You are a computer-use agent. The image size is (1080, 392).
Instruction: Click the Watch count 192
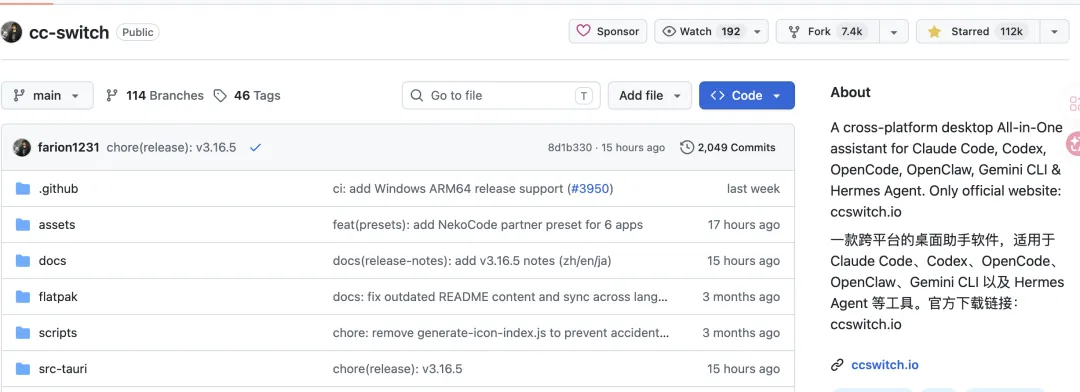pyautogui.click(x=731, y=32)
